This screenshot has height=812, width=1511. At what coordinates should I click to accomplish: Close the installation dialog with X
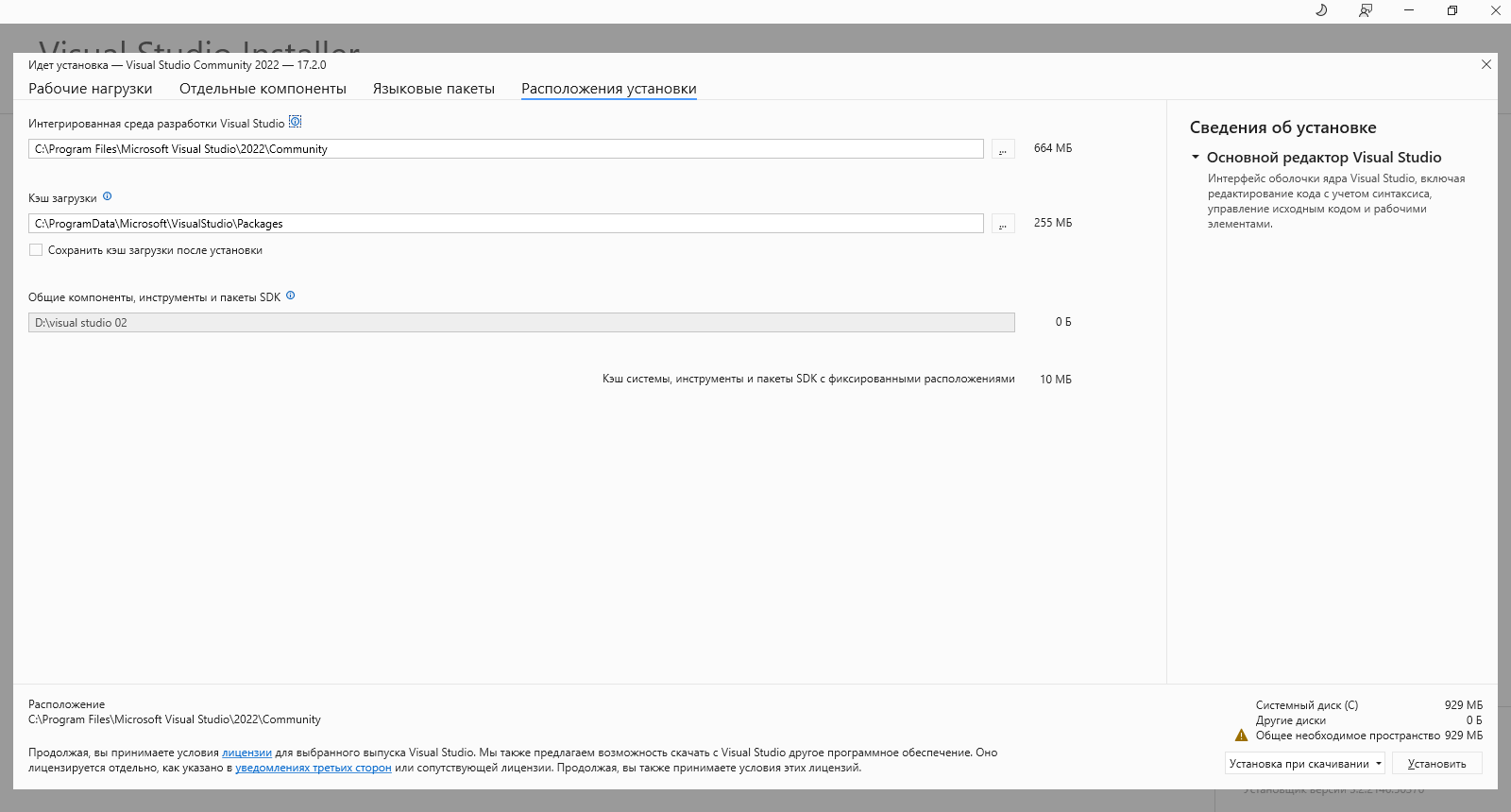(x=1486, y=64)
